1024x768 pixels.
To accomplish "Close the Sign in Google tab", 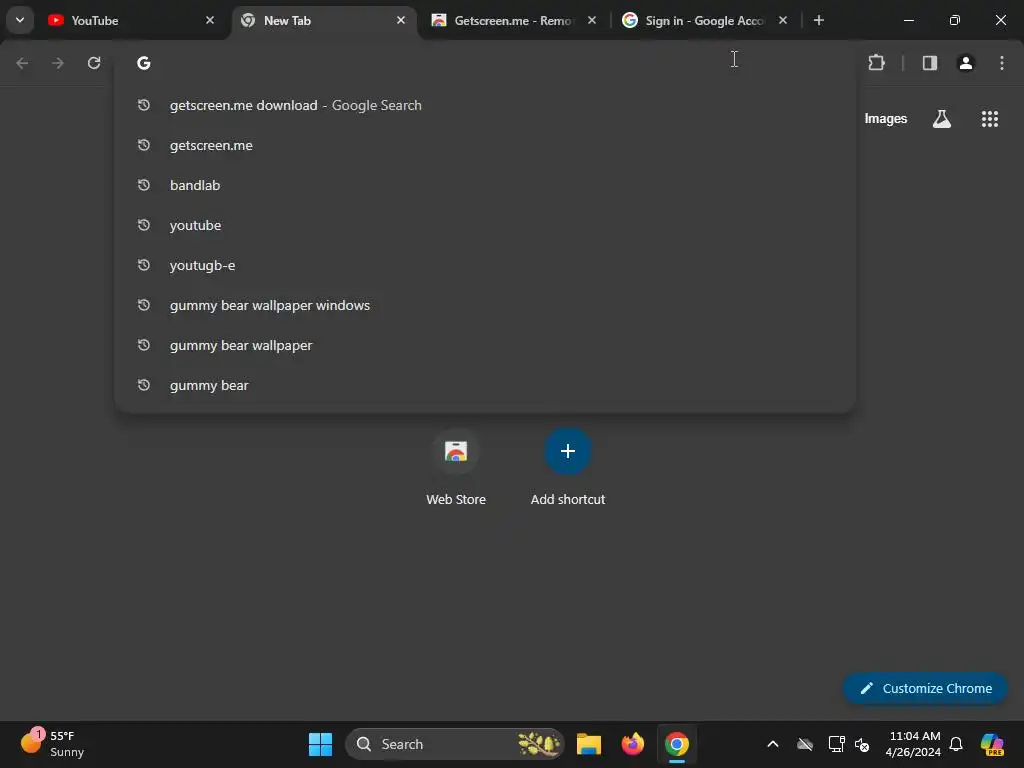I will [x=782, y=20].
